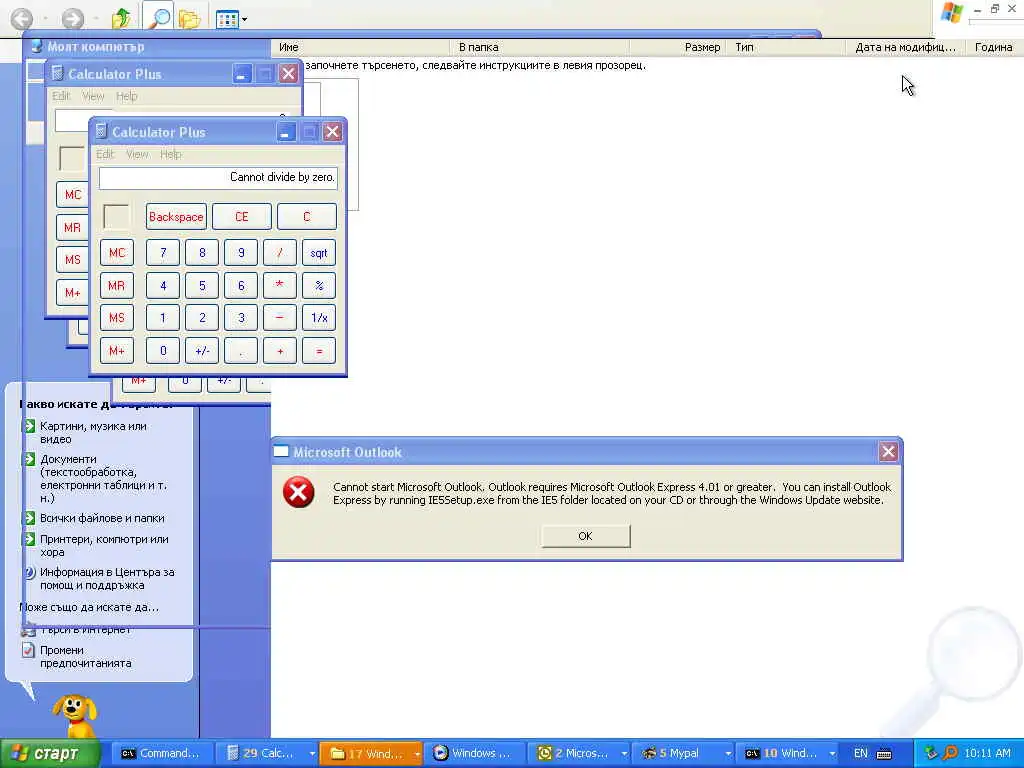The height and width of the screenshot is (768, 1024).
Task: Click front Calculator Plus title bar icon
Action: coord(101,131)
